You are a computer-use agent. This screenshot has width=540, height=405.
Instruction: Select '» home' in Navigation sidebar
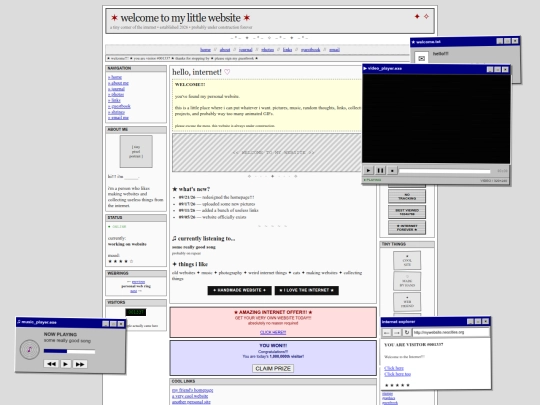pos(115,77)
